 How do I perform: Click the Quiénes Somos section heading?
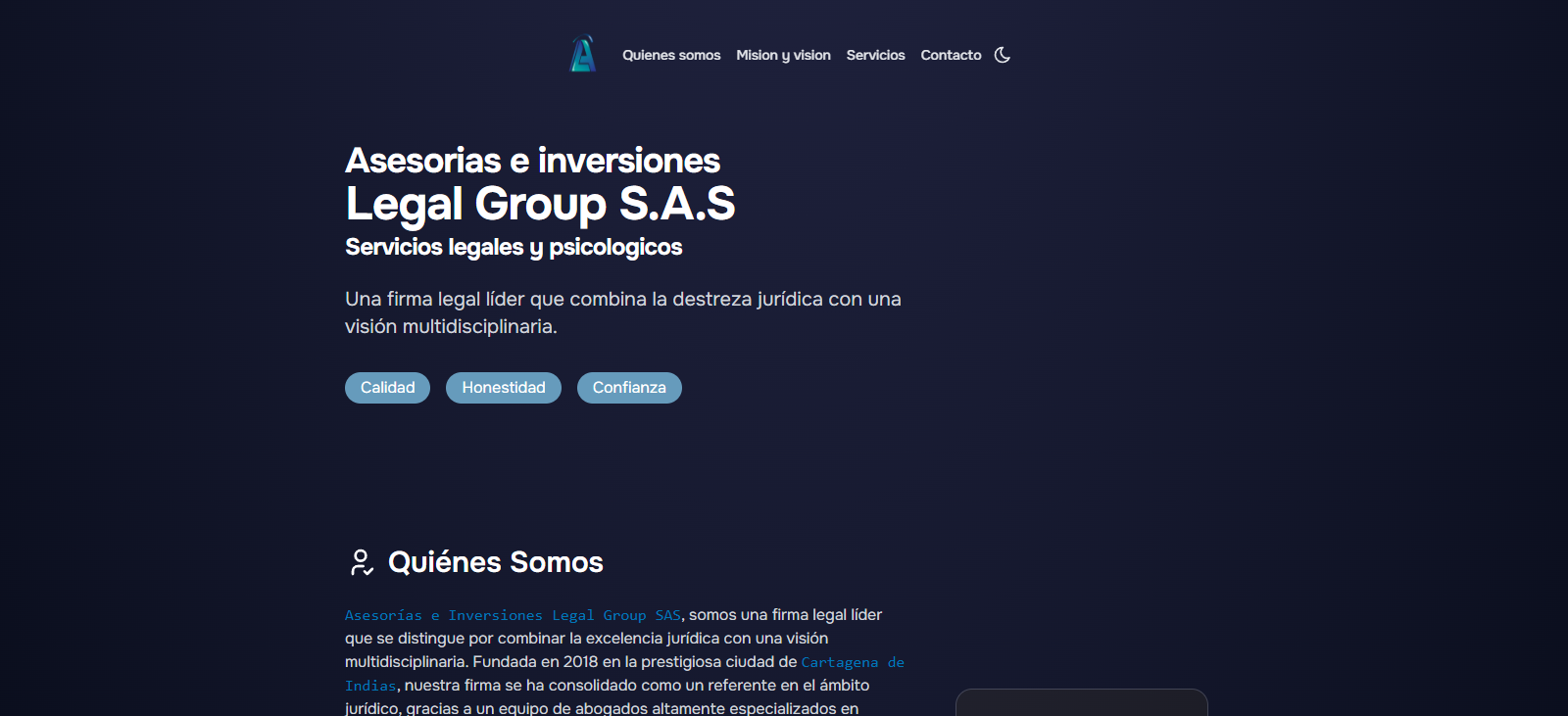coord(495,562)
